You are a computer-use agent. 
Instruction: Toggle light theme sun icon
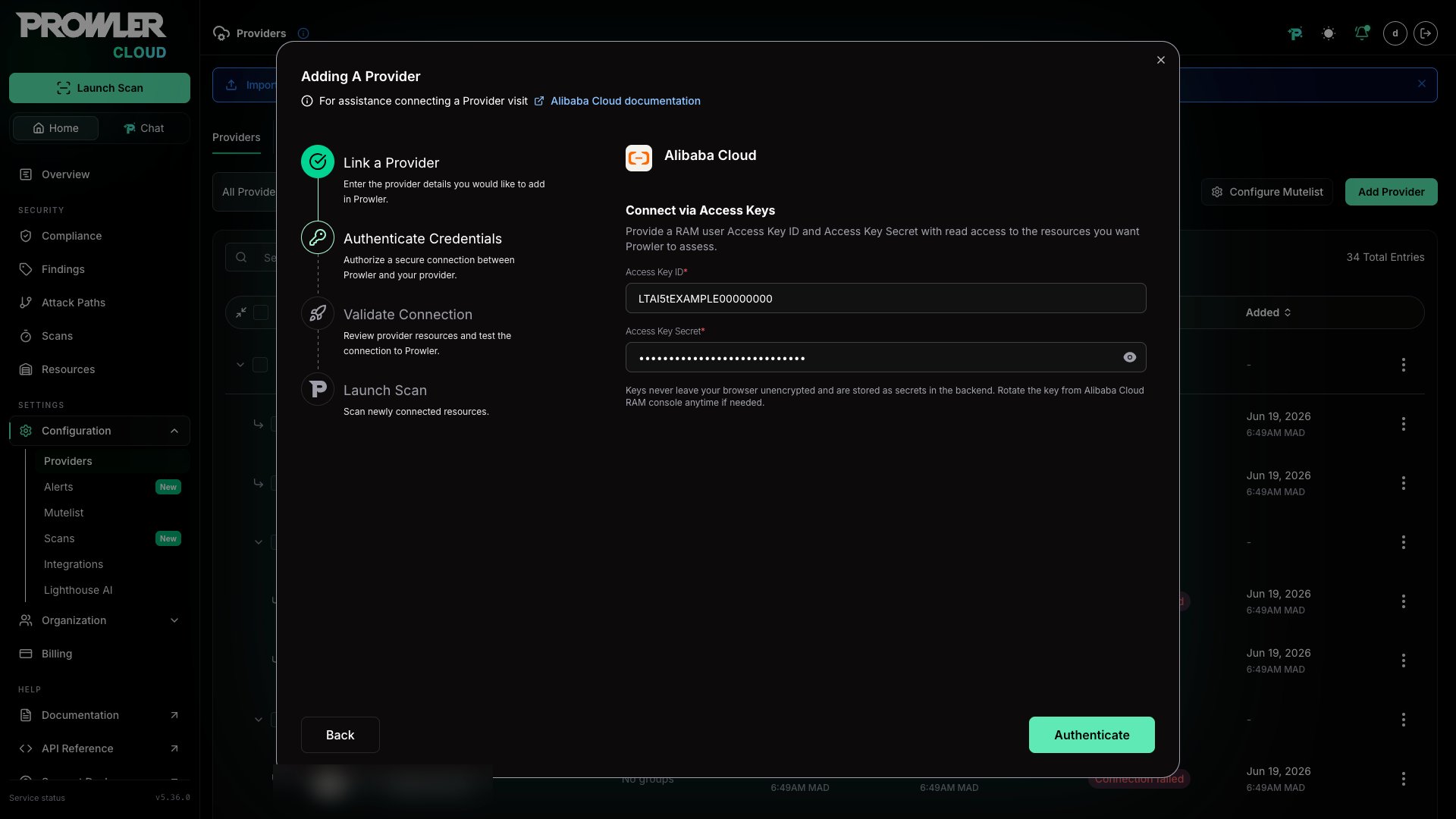pyautogui.click(x=1329, y=33)
